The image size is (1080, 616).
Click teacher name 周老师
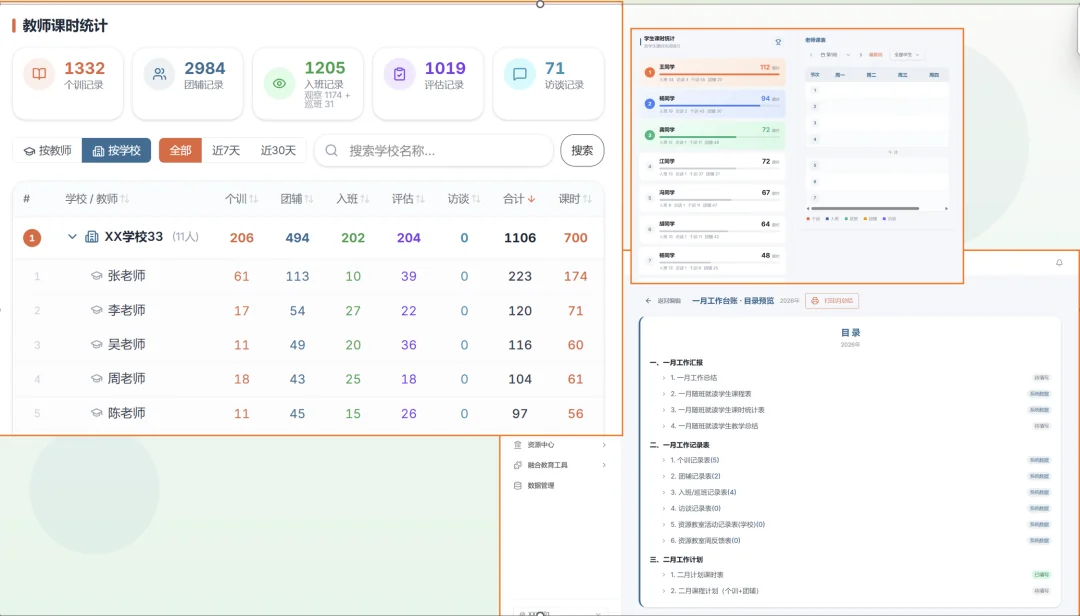coord(127,378)
